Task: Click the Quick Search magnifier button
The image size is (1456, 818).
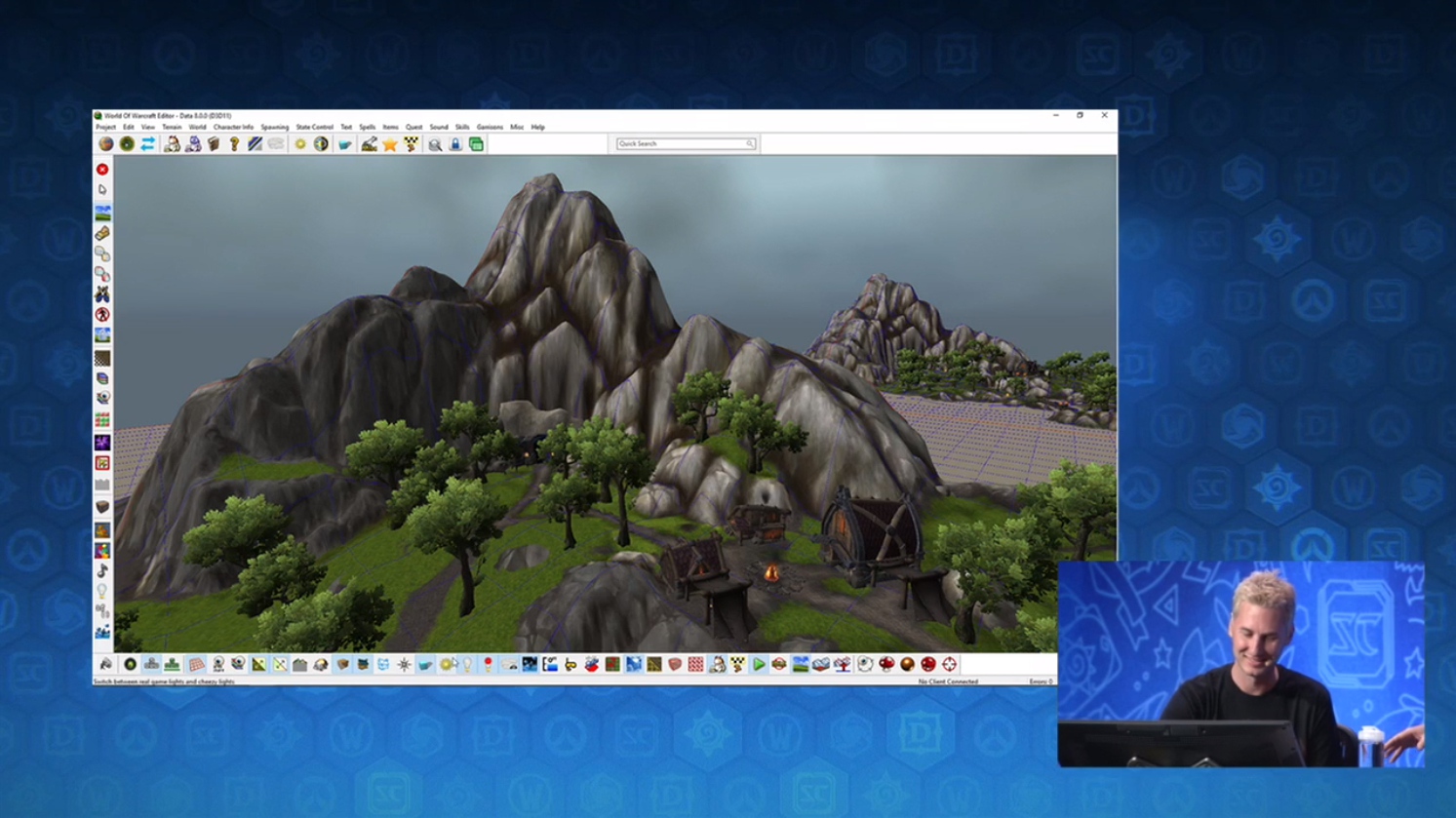Action: pos(750,143)
